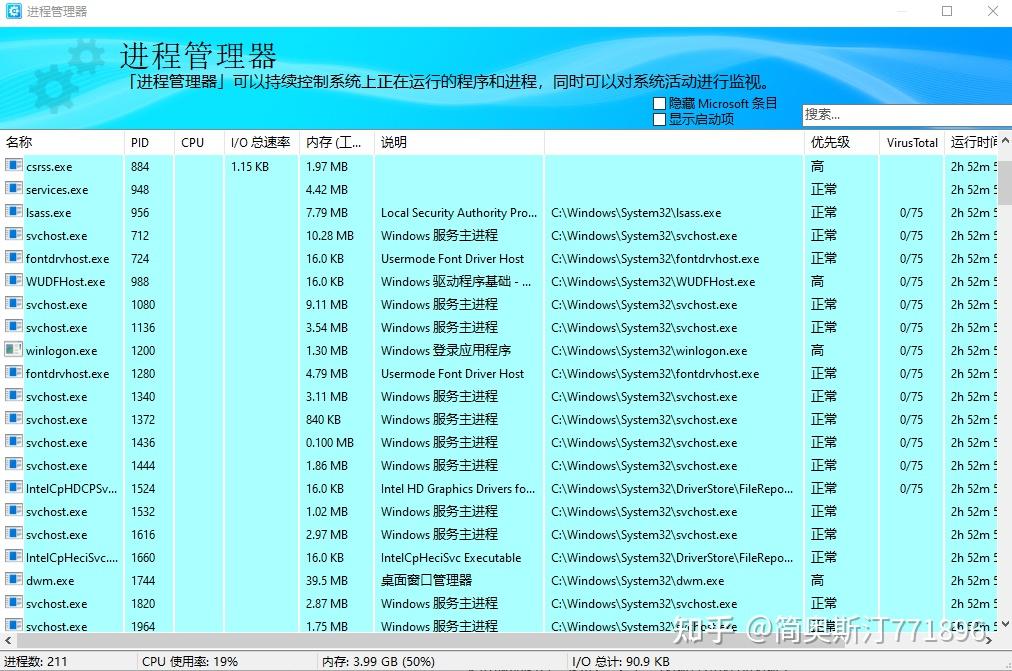
Task: Click status bar 进程数: 211
Action: click(35, 661)
